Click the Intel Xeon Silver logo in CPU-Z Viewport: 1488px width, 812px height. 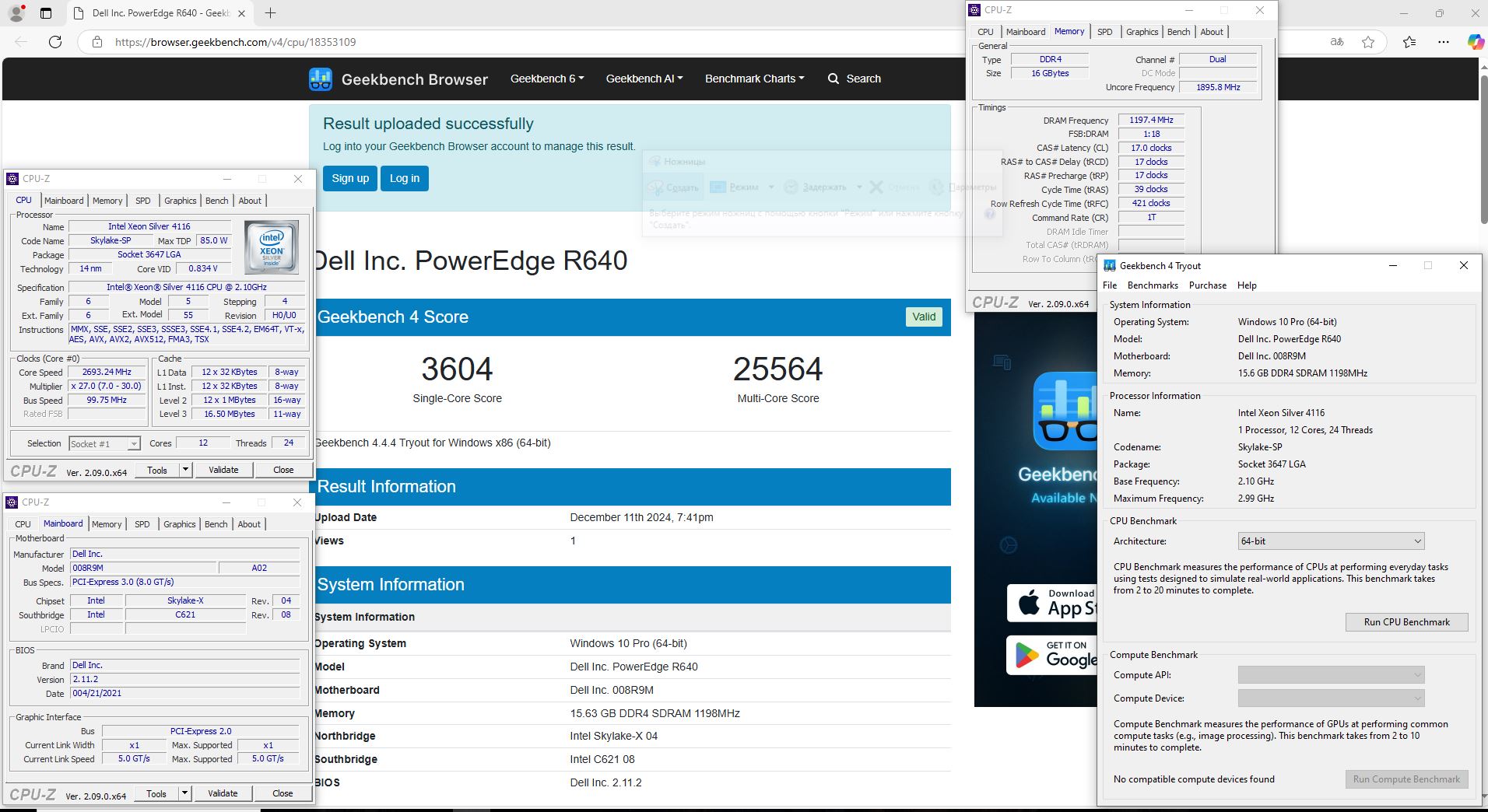coord(272,247)
